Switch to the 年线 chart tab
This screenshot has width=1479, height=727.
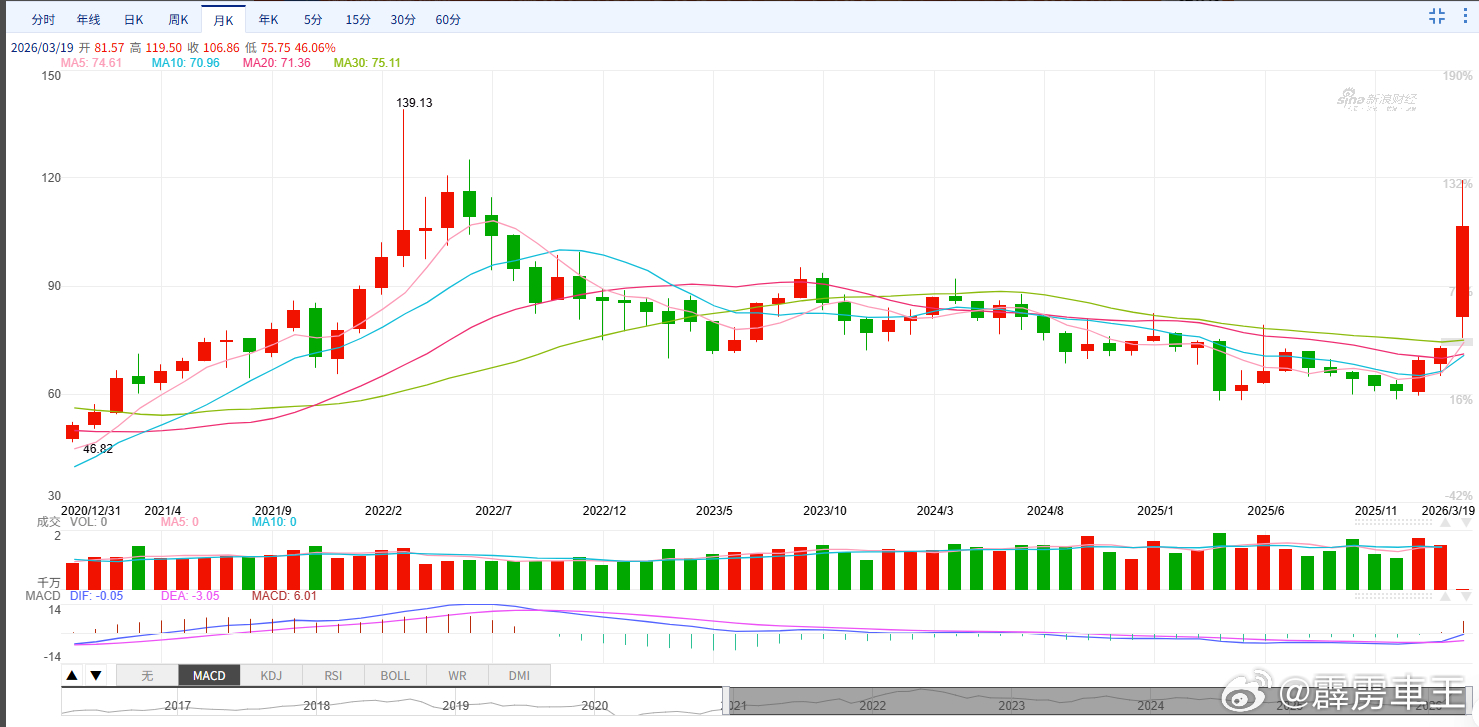click(89, 20)
